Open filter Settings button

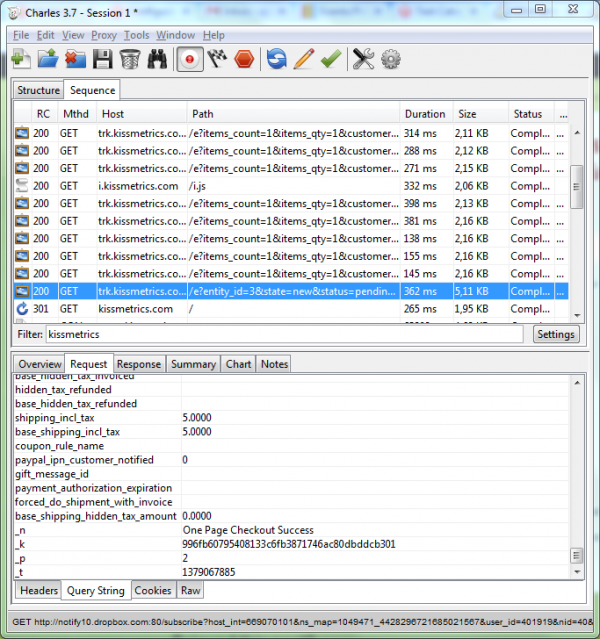tap(556, 334)
